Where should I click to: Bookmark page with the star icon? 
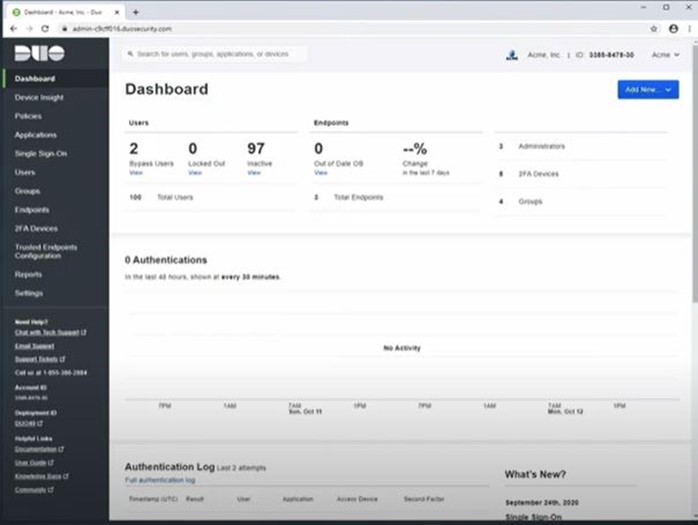653,28
